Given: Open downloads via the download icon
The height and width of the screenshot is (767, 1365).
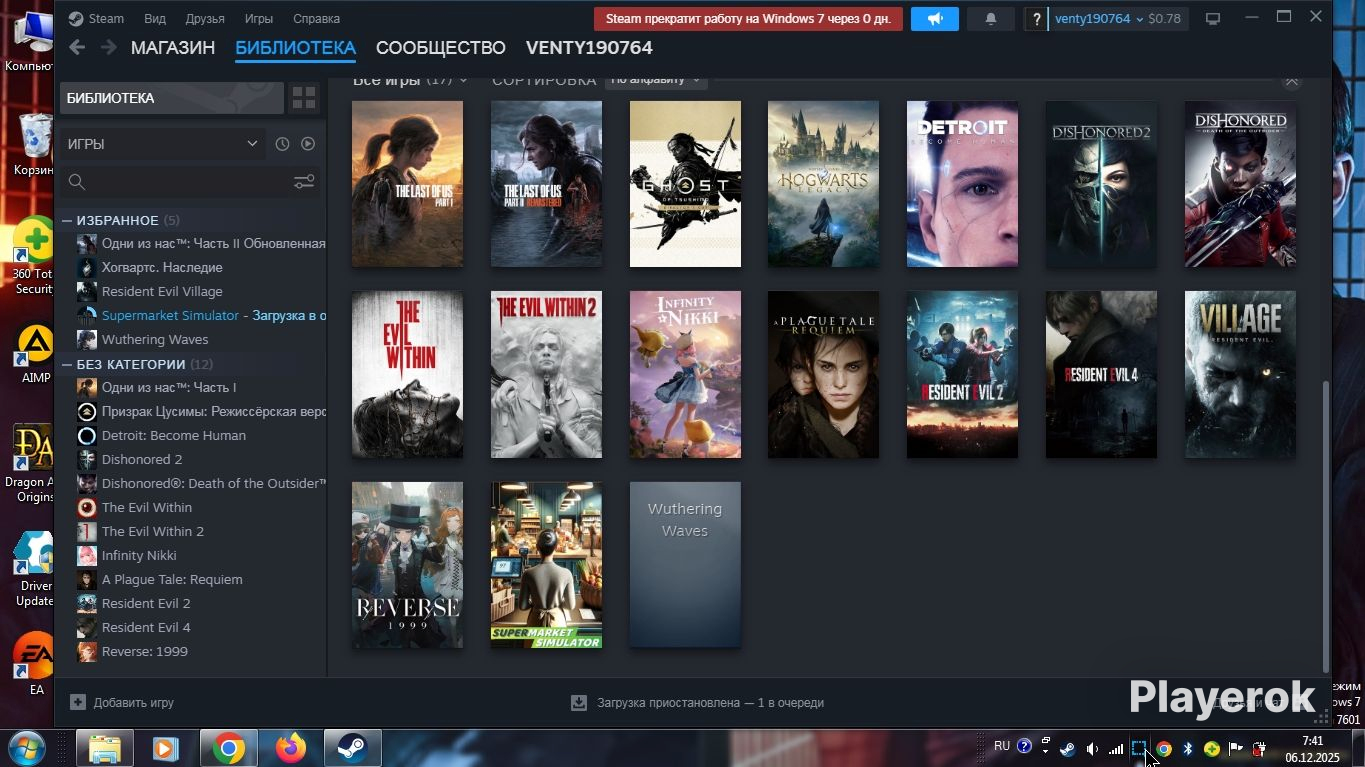Looking at the screenshot, I should (x=579, y=702).
